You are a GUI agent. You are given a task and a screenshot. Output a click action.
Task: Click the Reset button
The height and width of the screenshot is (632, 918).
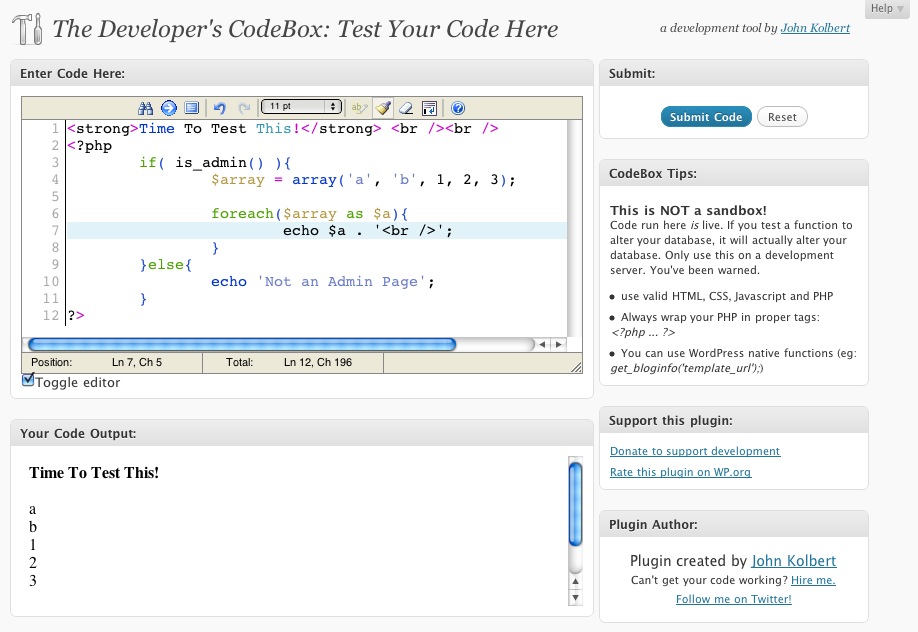tap(782, 117)
